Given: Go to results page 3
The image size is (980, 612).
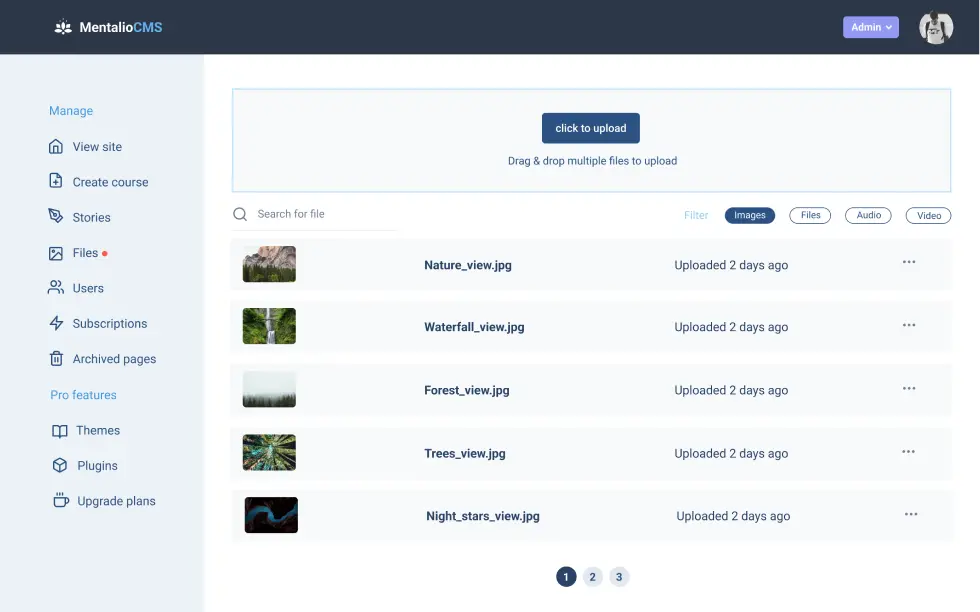Looking at the screenshot, I should [619, 576].
